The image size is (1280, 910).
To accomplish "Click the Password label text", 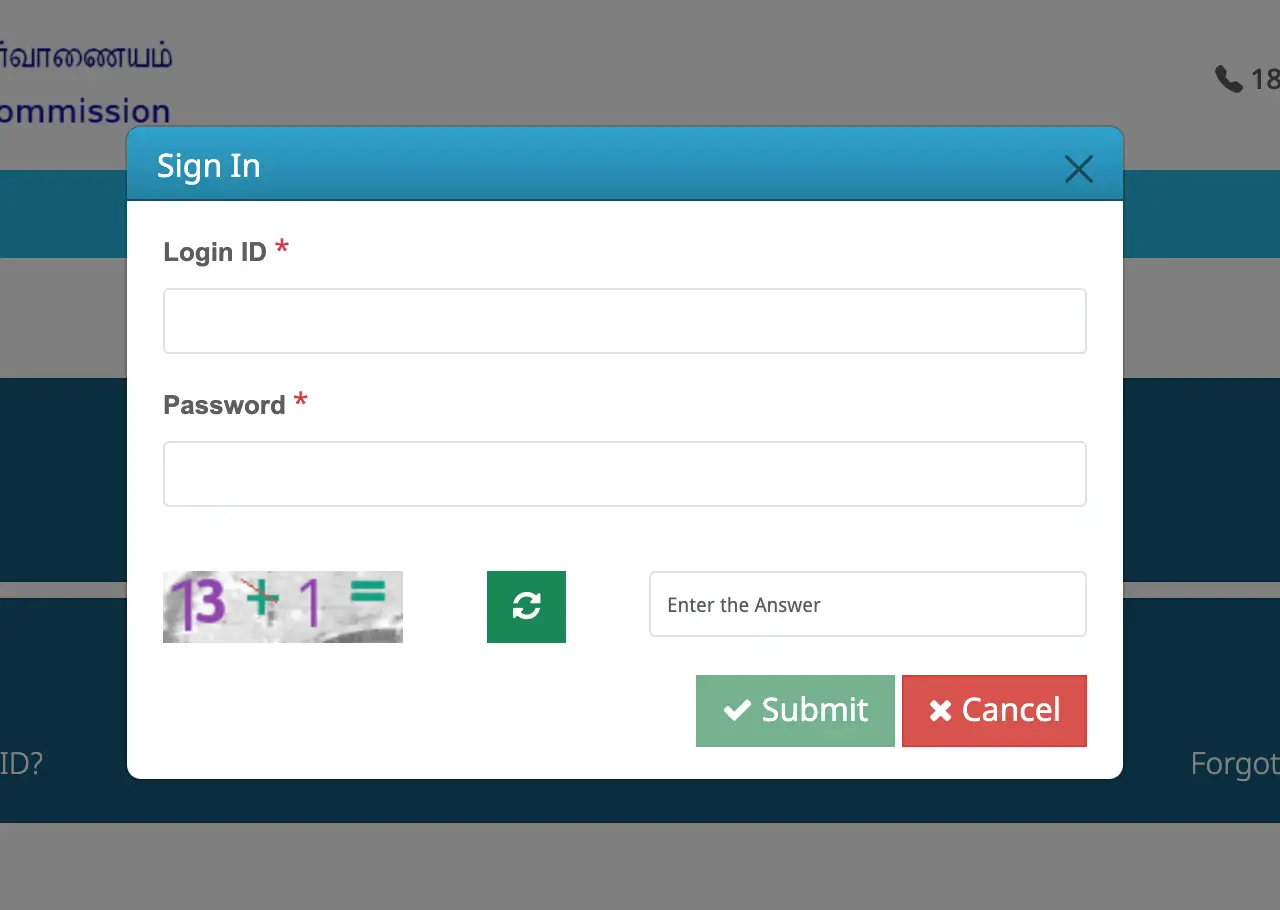I will click(224, 405).
